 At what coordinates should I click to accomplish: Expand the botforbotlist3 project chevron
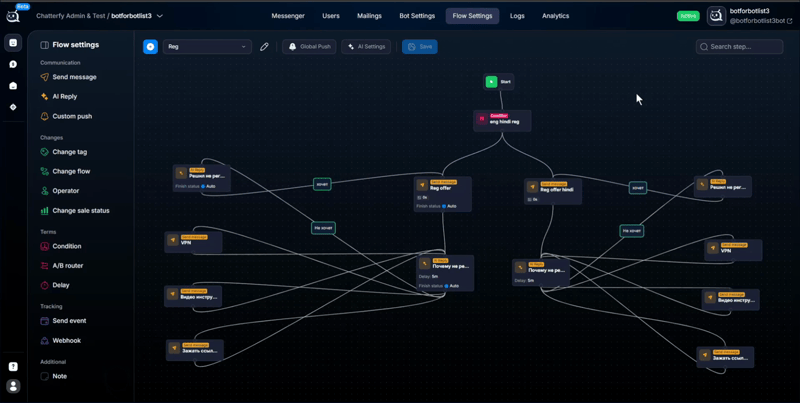(160, 16)
